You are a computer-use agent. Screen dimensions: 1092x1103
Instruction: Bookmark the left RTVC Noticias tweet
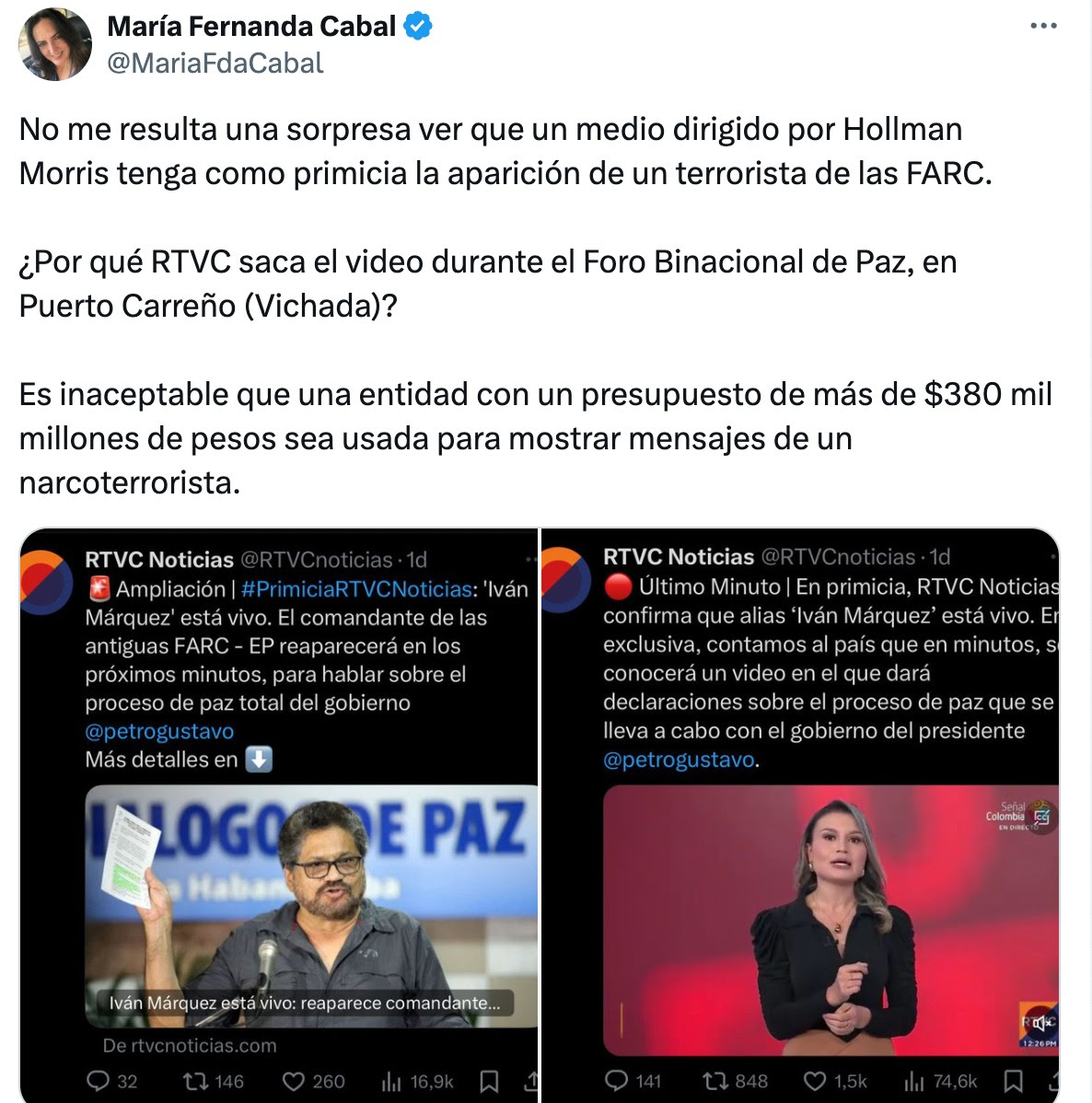(489, 1081)
